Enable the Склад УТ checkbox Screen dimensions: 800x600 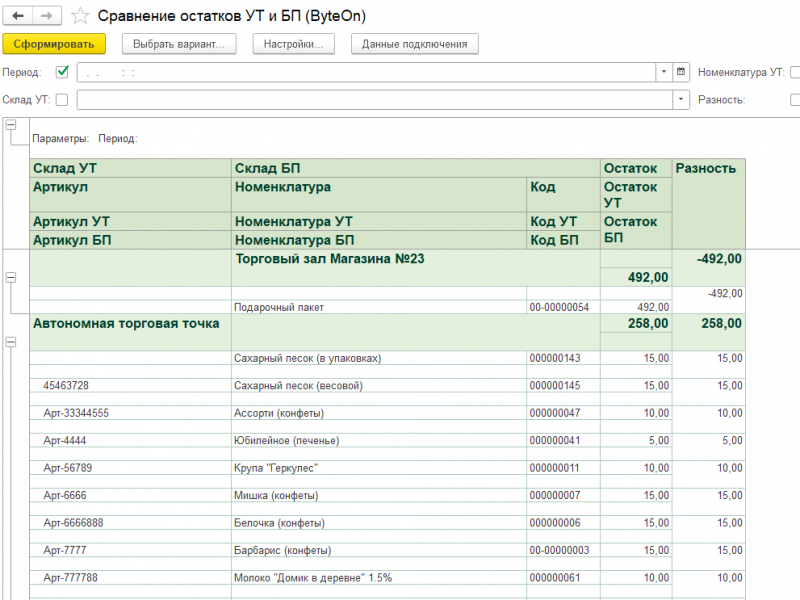pos(62,99)
